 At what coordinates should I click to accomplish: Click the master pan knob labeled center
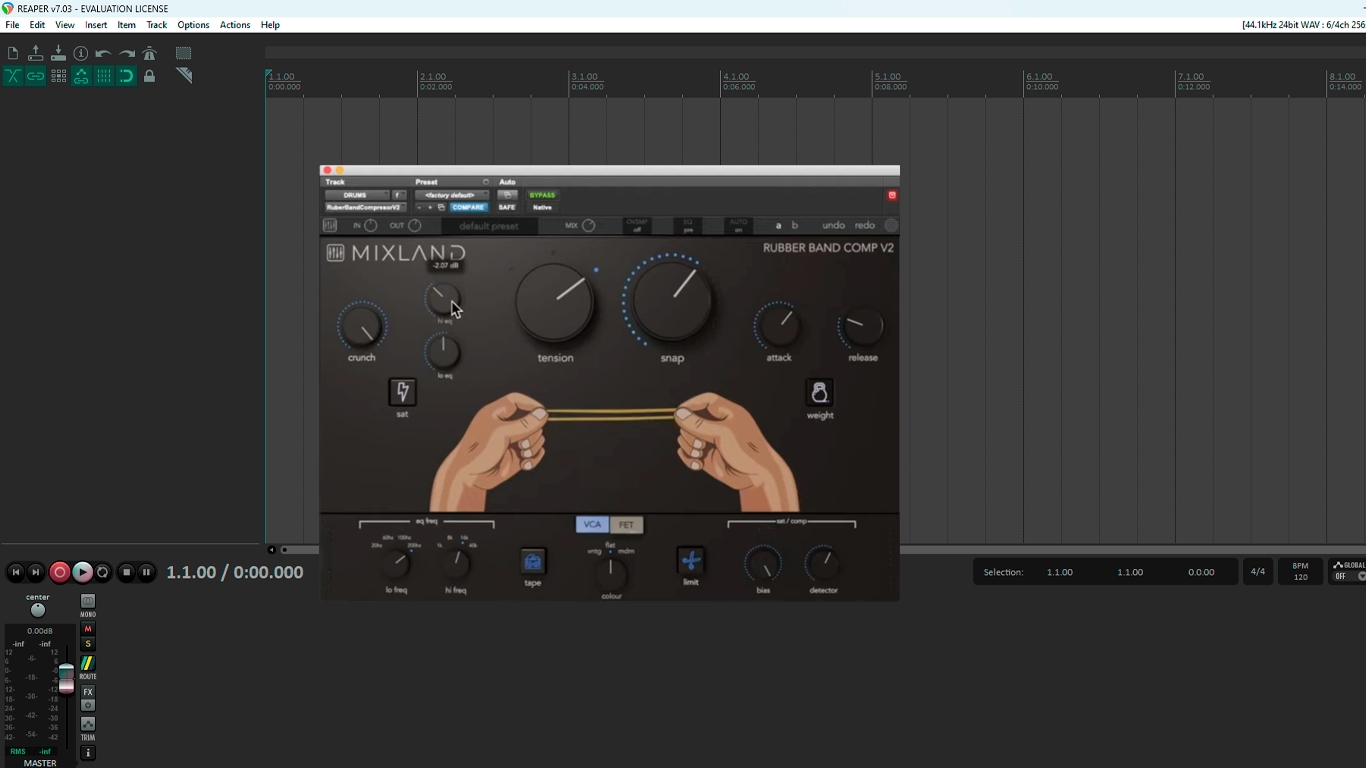(38, 610)
